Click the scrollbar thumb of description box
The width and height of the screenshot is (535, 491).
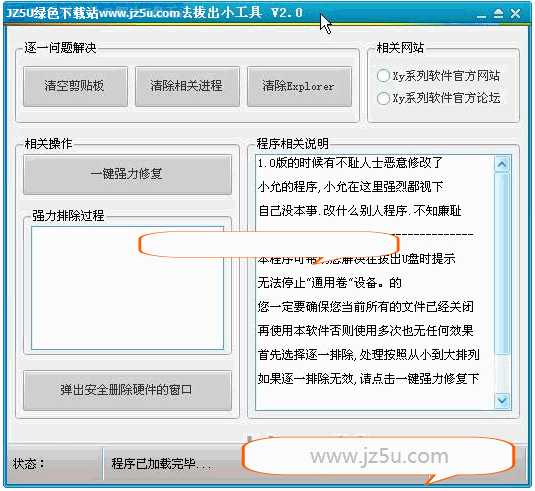click(x=502, y=263)
